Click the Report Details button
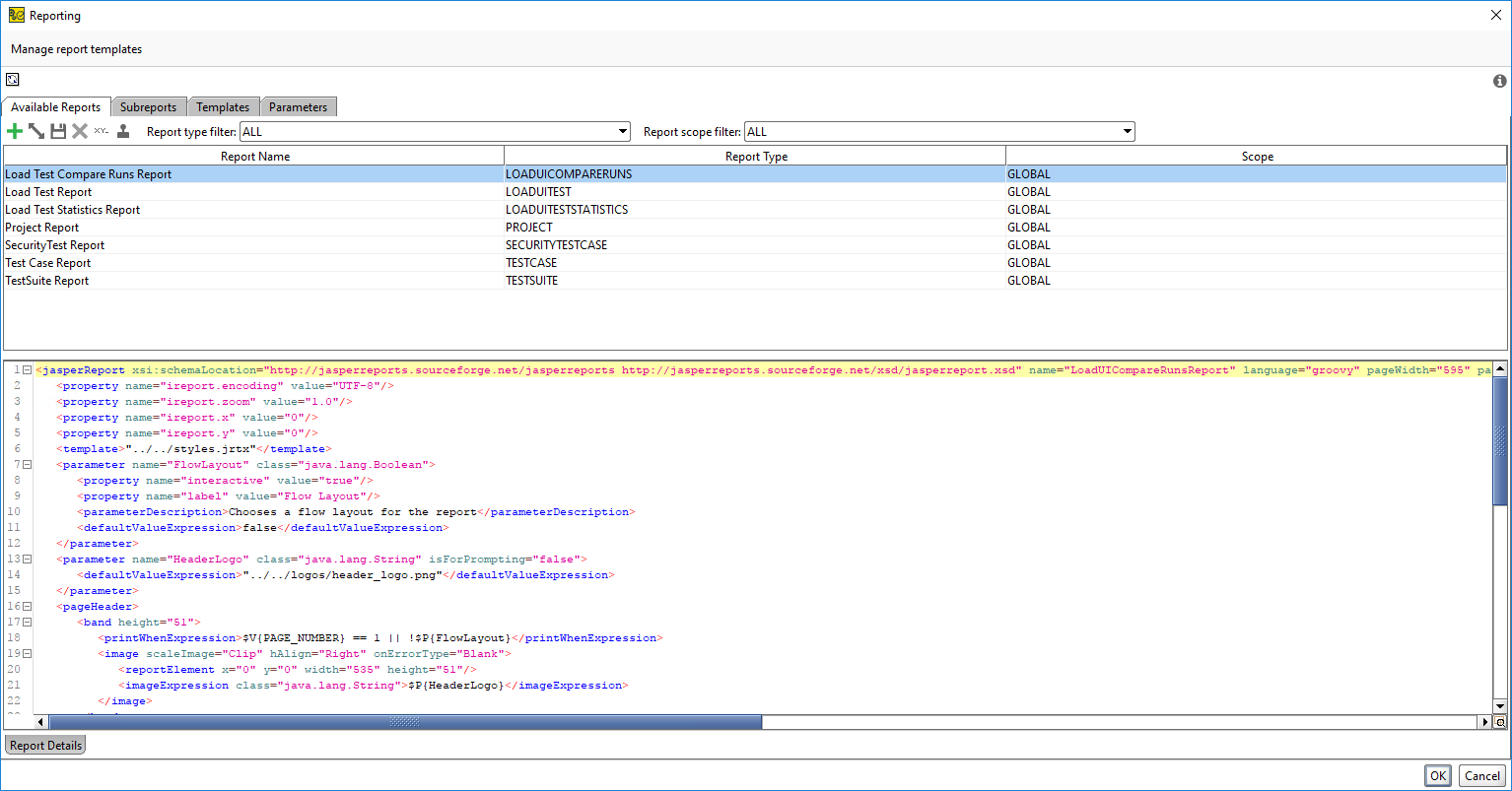This screenshot has height=791, width=1512. click(44, 745)
